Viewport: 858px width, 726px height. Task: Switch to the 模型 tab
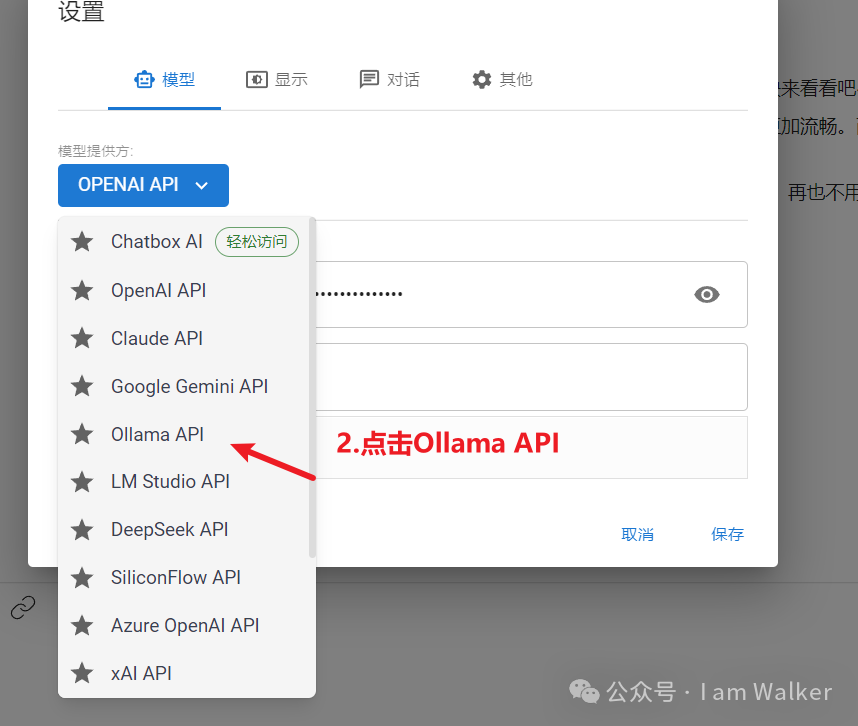click(x=164, y=80)
